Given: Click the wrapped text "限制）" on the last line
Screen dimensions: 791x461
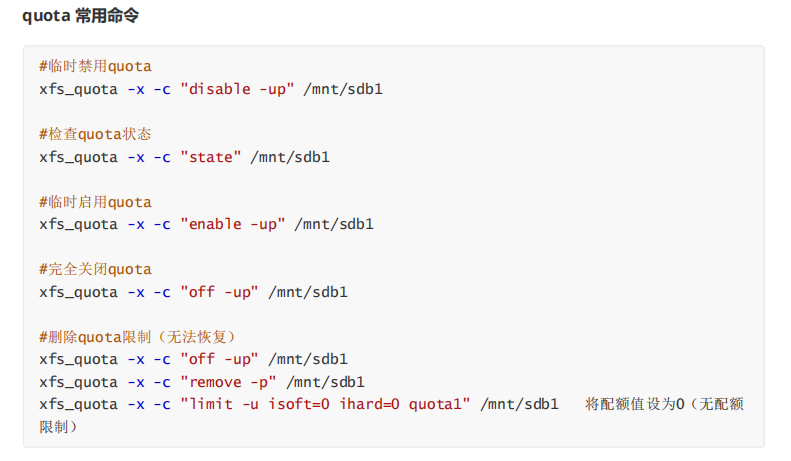Looking at the screenshot, I should 59,427.
